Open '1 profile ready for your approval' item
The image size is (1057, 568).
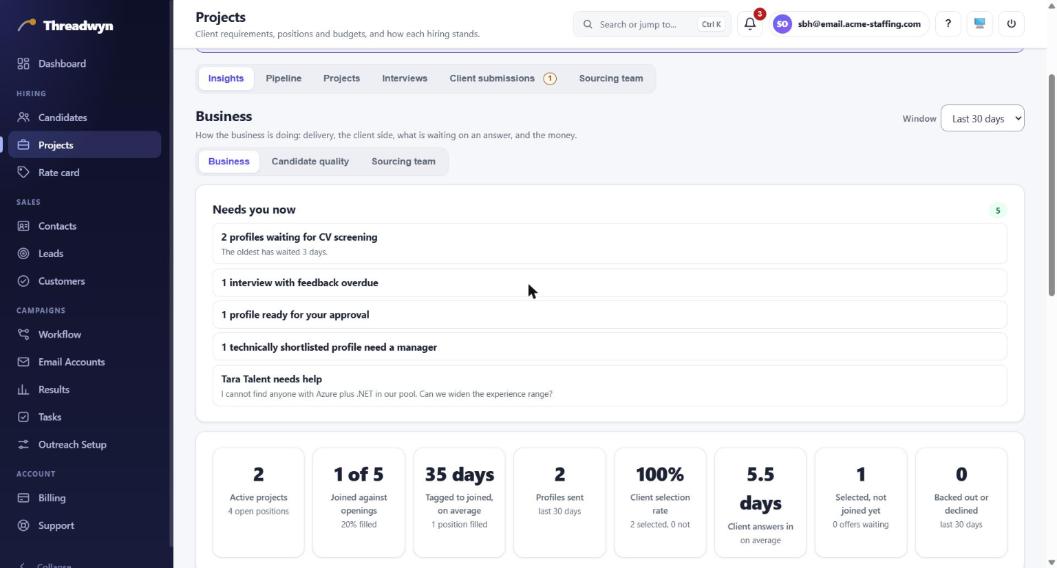(609, 315)
